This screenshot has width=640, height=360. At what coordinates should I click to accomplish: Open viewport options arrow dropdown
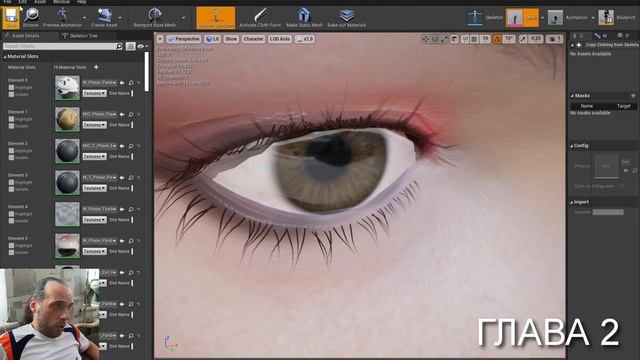(160, 39)
